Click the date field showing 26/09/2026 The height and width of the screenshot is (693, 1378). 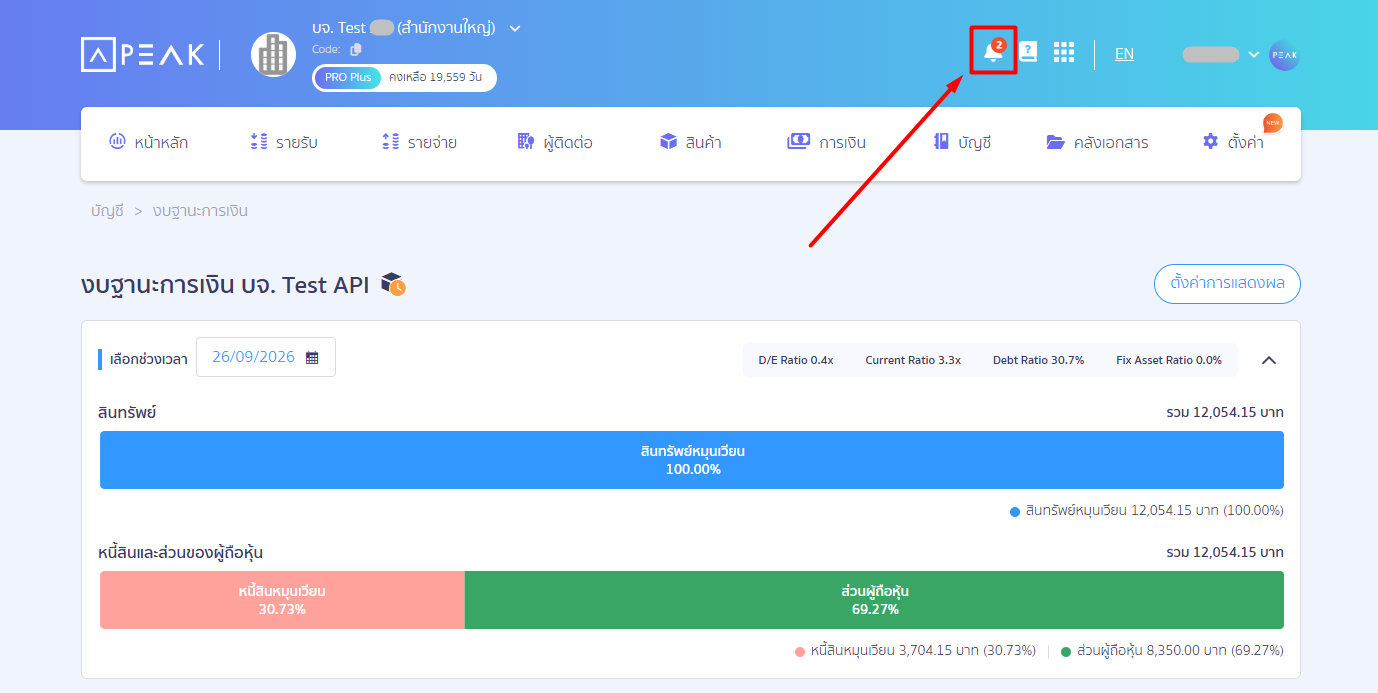click(x=266, y=357)
